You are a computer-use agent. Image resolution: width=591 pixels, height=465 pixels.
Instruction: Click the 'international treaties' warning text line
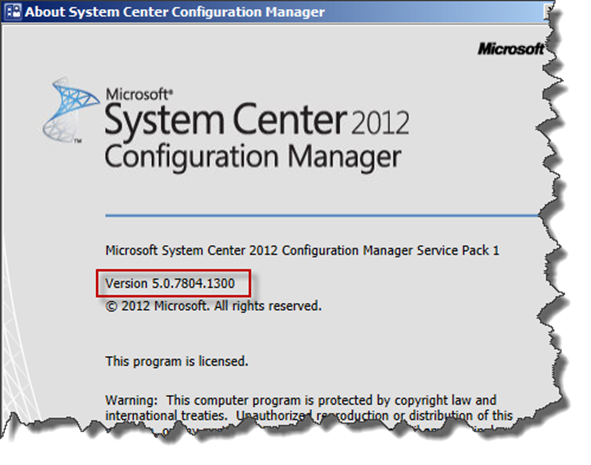[x=309, y=416]
